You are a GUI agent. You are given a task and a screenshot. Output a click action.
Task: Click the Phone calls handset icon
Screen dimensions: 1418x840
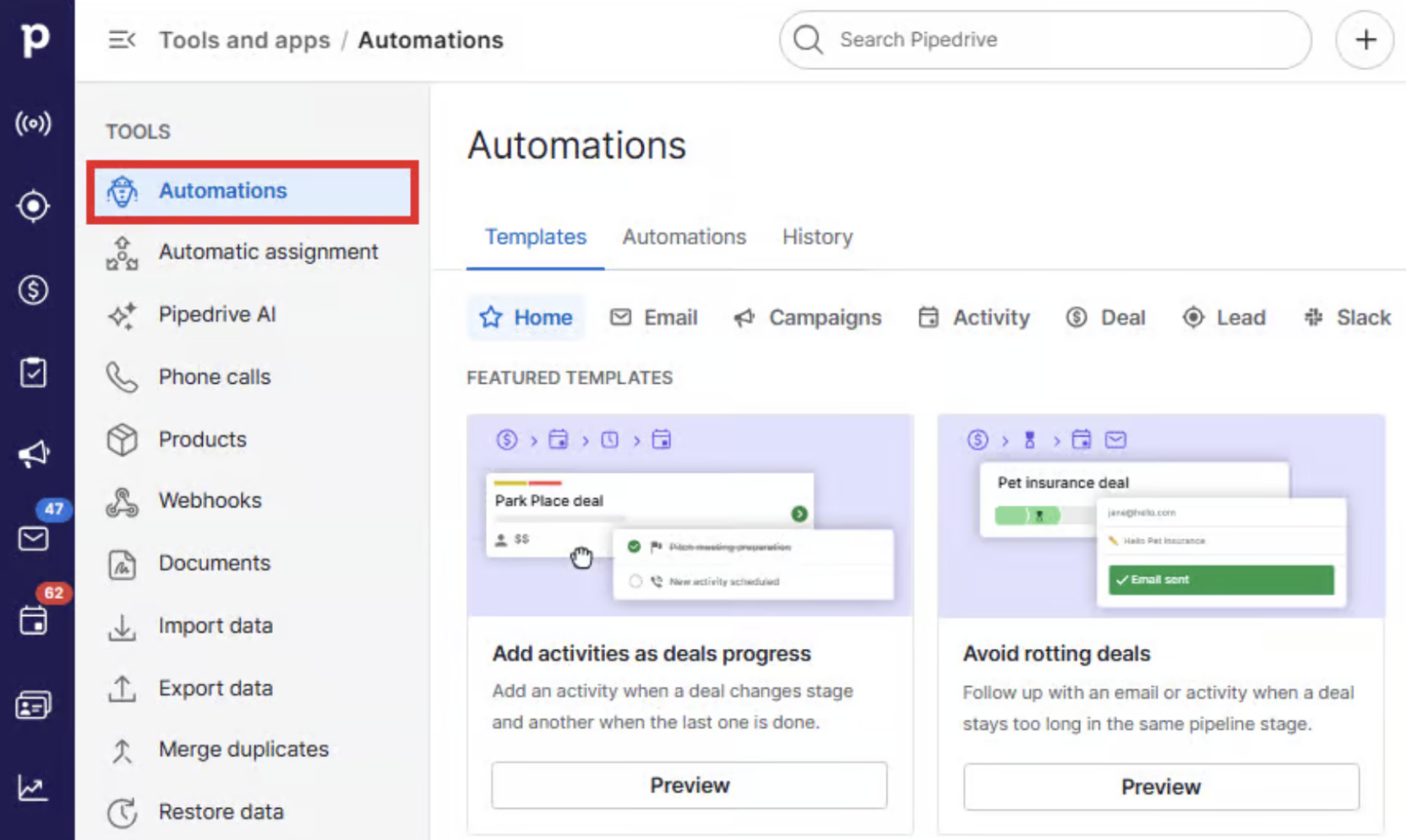point(123,377)
